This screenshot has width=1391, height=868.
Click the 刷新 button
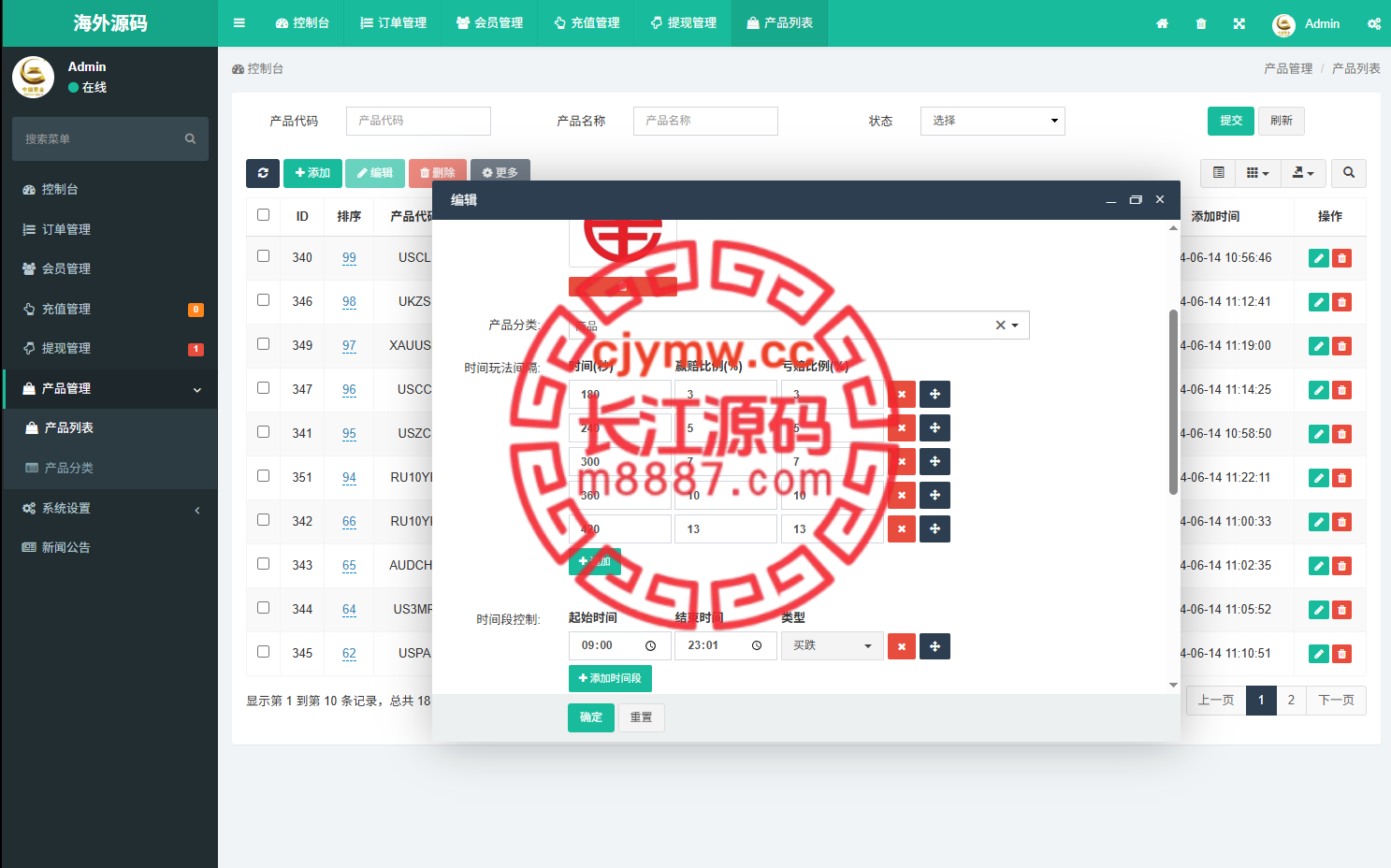[x=1282, y=121]
